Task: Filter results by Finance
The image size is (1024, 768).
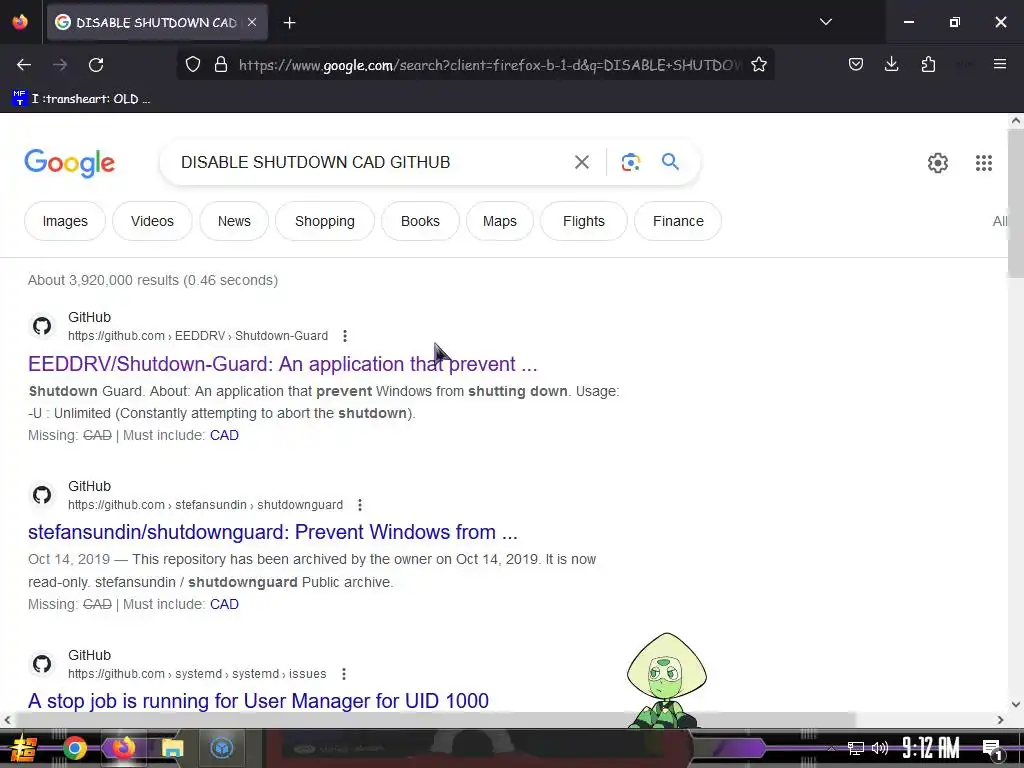Action: point(678,221)
